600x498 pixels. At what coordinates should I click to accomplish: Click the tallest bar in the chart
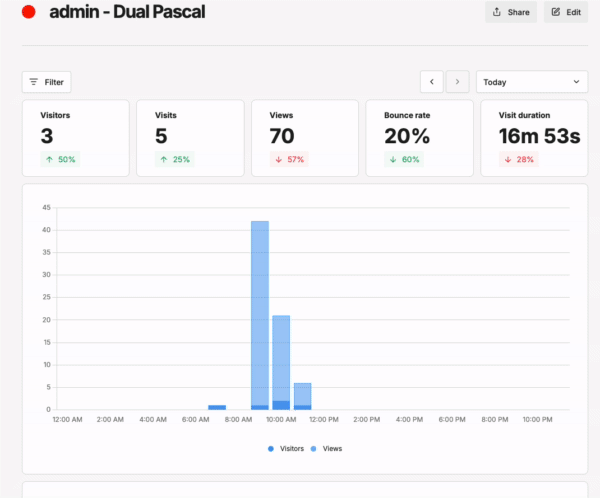260,315
